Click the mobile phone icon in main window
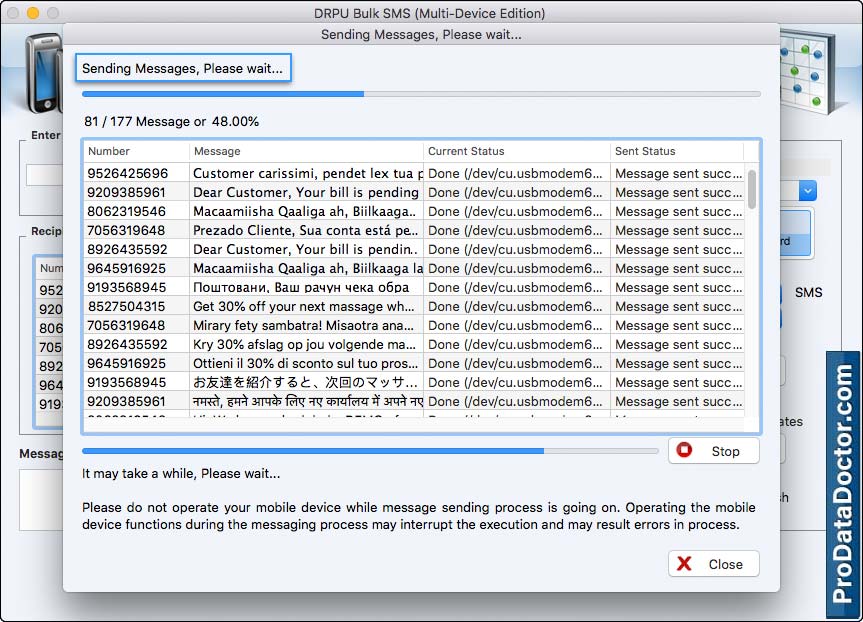The height and width of the screenshot is (622, 863). 44,72
